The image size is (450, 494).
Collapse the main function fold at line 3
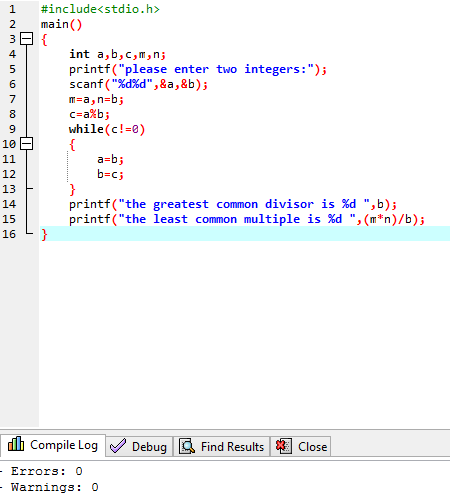point(27,39)
